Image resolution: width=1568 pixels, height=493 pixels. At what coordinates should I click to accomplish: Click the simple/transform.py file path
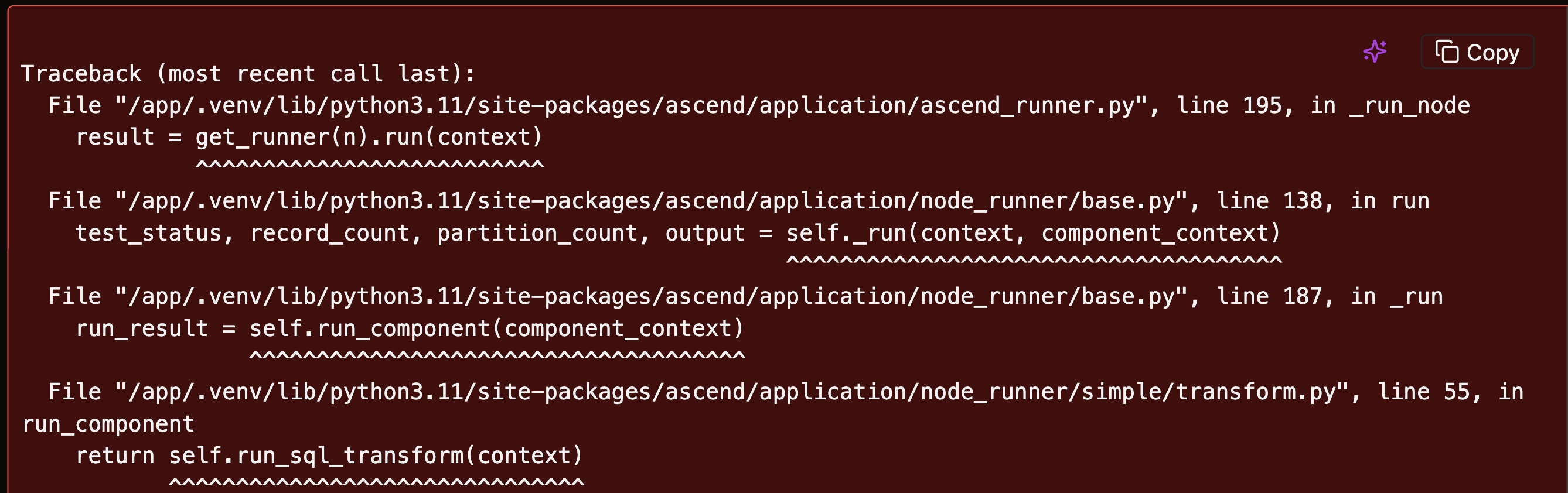[x=732, y=392]
